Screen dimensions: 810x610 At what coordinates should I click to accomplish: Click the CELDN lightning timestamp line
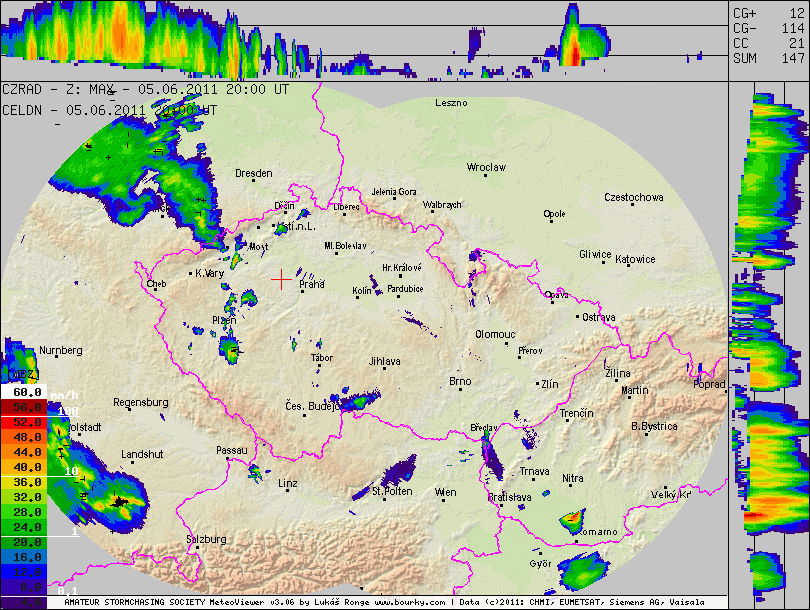pyautogui.click(x=110, y=110)
